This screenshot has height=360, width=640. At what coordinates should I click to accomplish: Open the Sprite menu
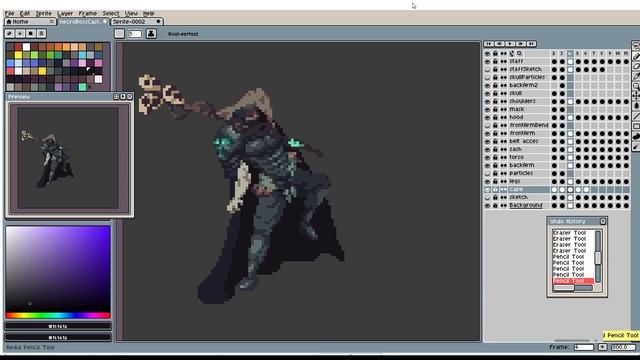44,13
